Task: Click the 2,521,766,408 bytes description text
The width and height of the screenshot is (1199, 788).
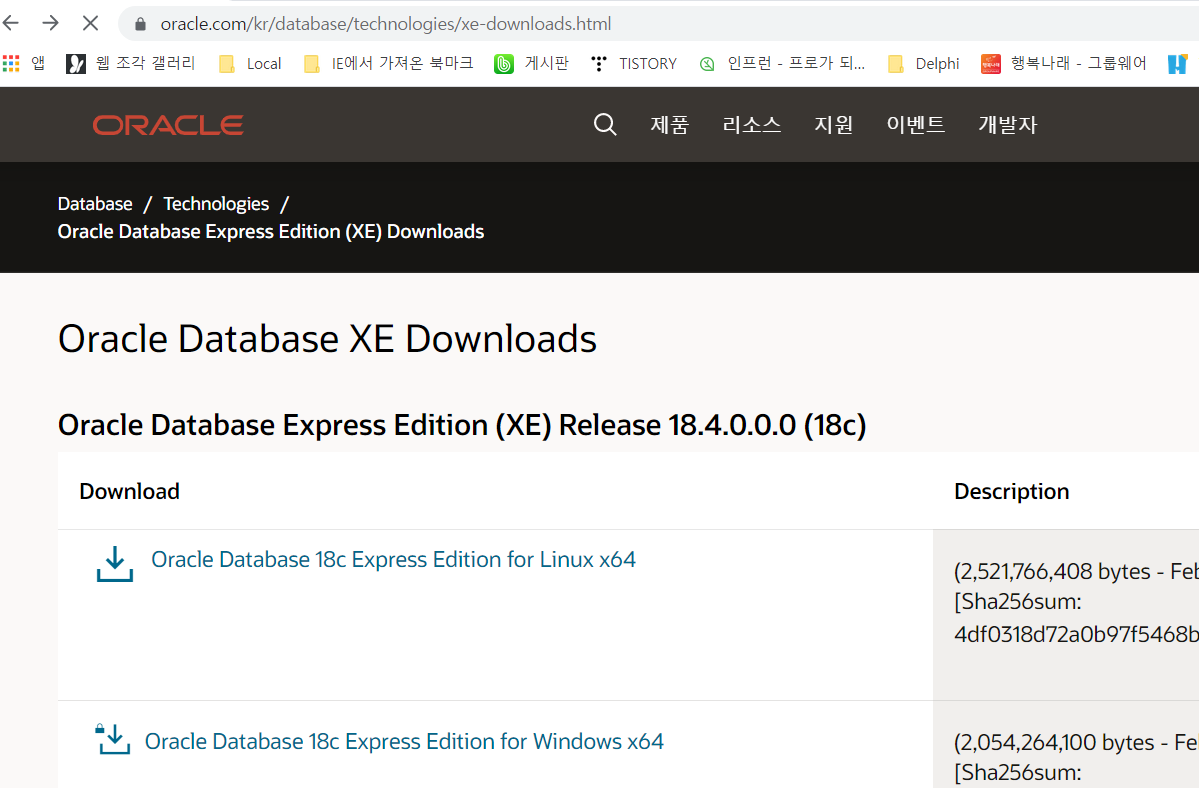Action: (x=1076, y=572)
